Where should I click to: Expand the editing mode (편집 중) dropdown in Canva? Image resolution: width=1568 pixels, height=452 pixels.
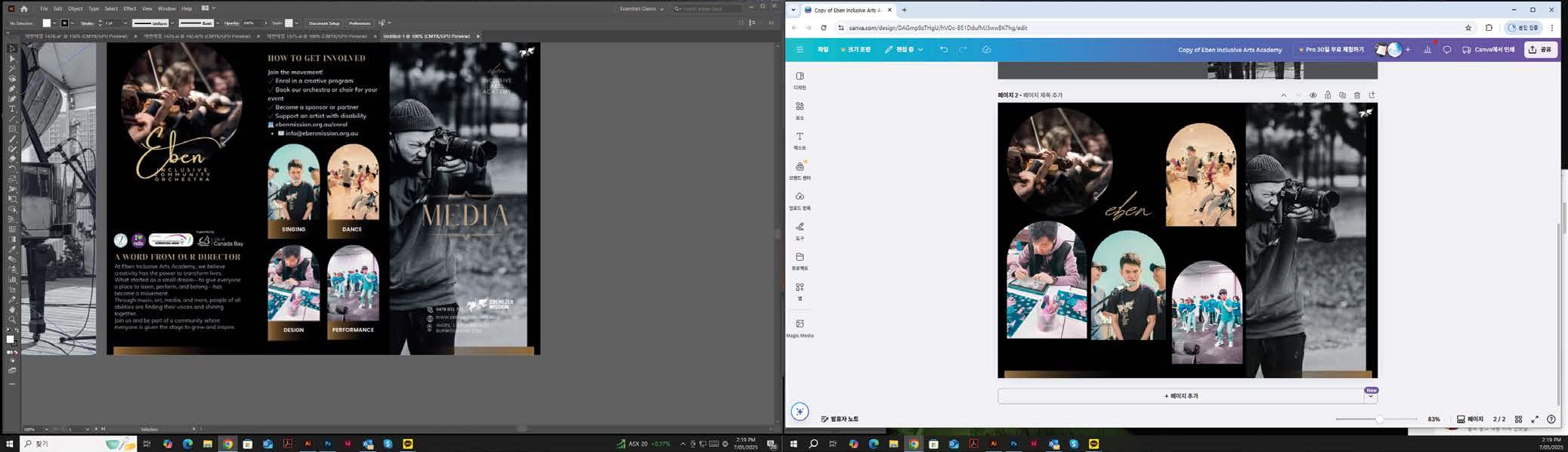pyautogui.click(x=904, y=49)
